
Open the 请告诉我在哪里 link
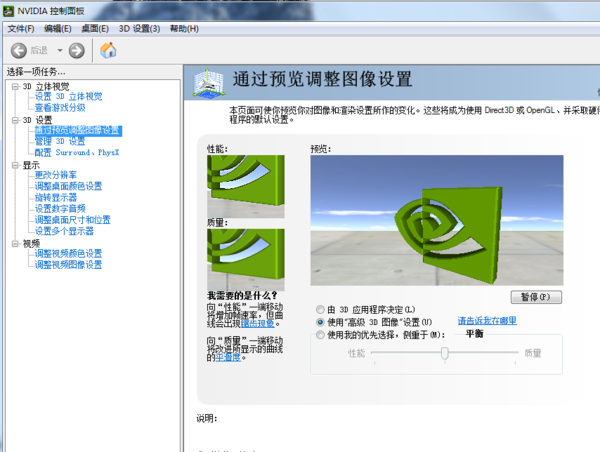click(487, 321)
